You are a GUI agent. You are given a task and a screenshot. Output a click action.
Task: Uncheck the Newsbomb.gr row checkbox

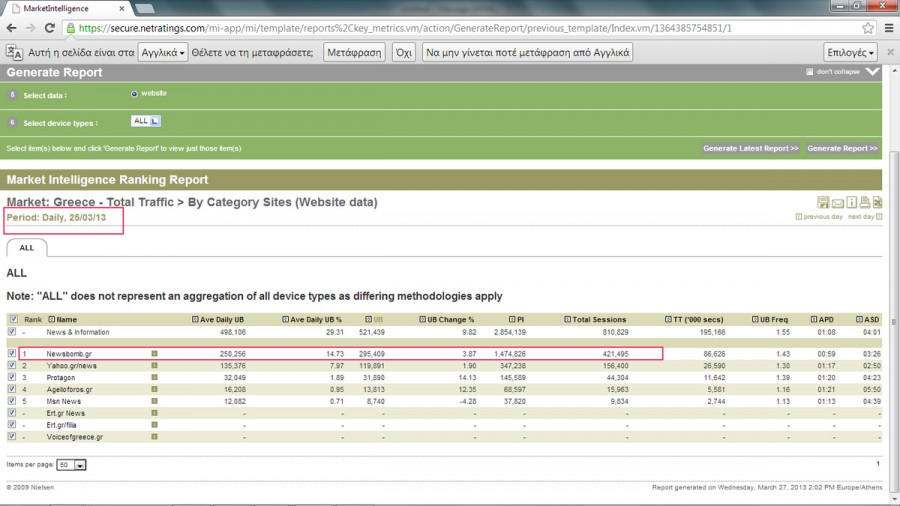coord(12,353)
